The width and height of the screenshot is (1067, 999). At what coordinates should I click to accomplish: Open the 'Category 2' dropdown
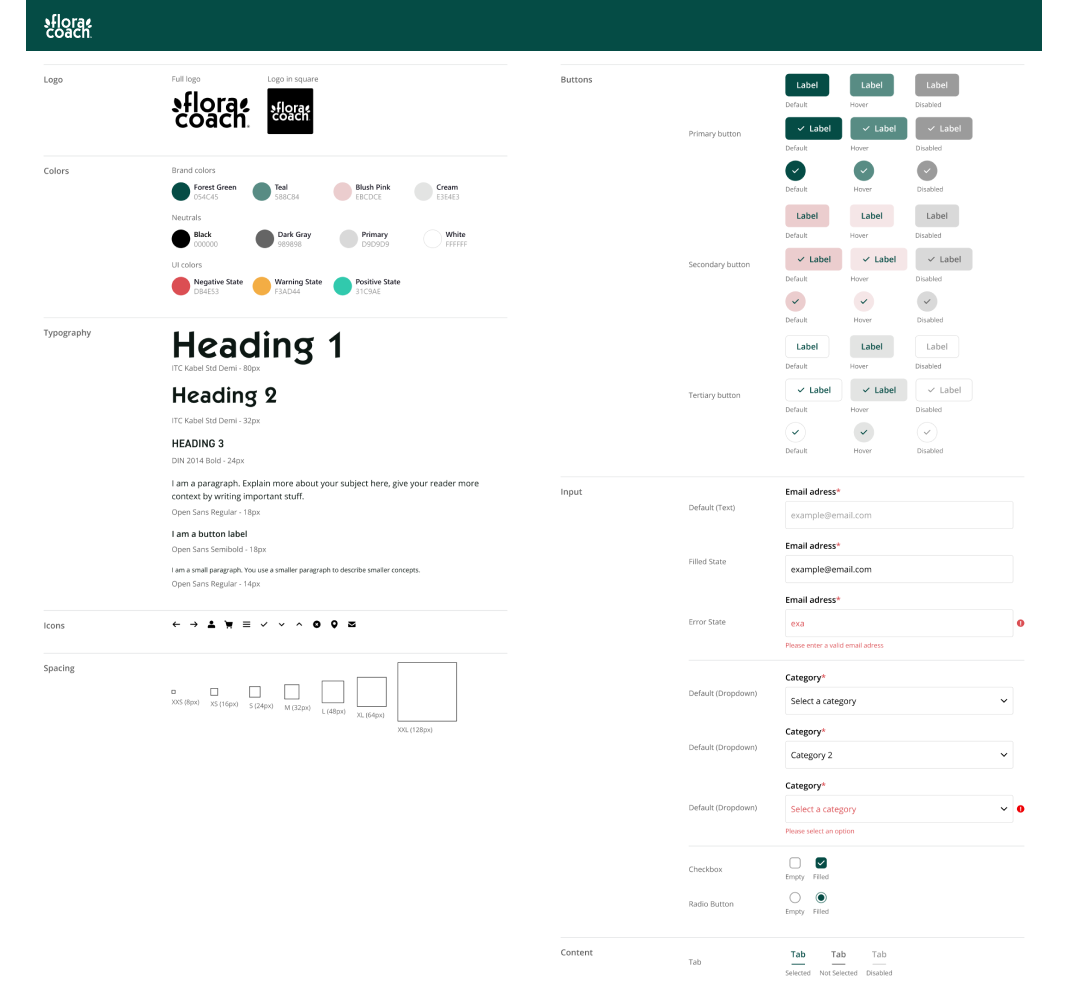[x=899, y=755]
